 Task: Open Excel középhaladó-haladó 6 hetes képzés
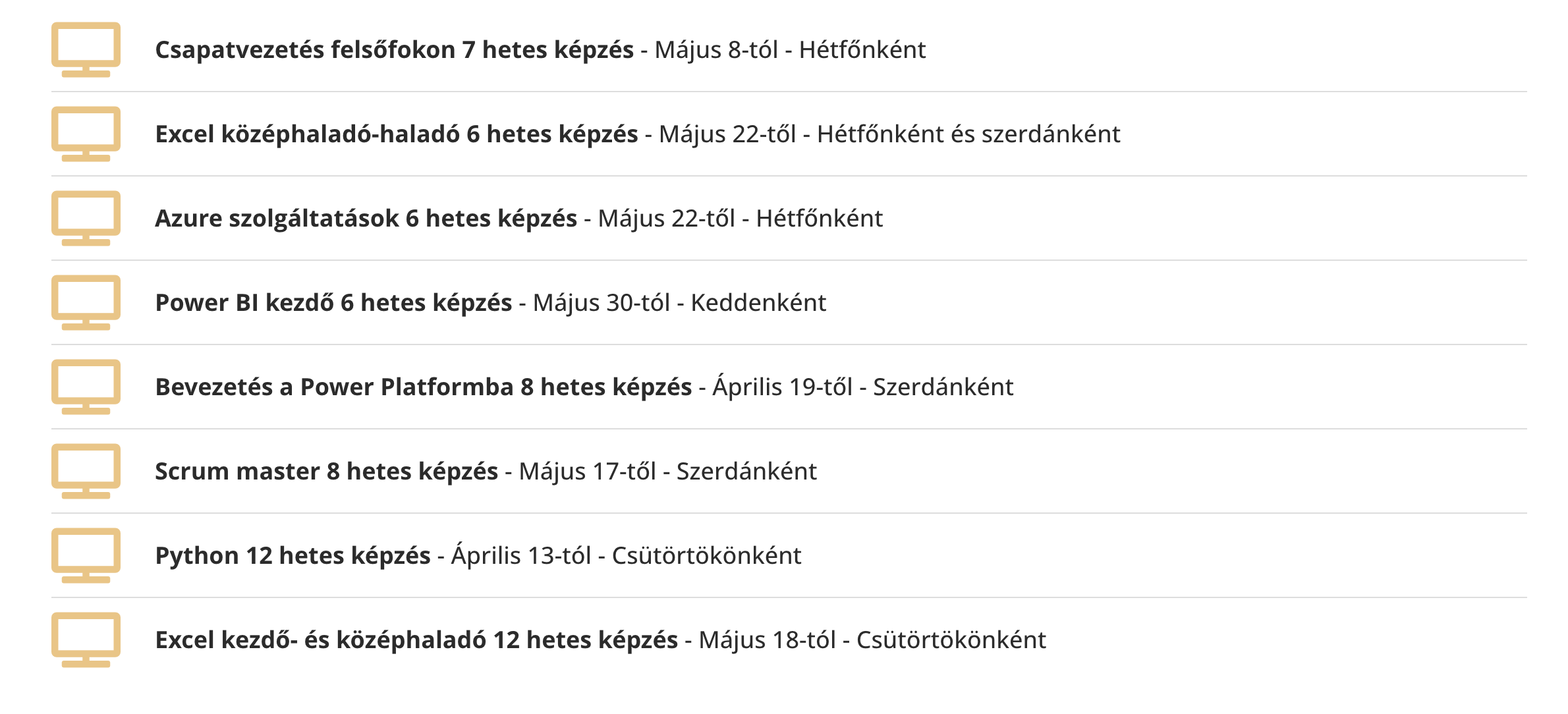pyautogui.click(x=396, y=134)
